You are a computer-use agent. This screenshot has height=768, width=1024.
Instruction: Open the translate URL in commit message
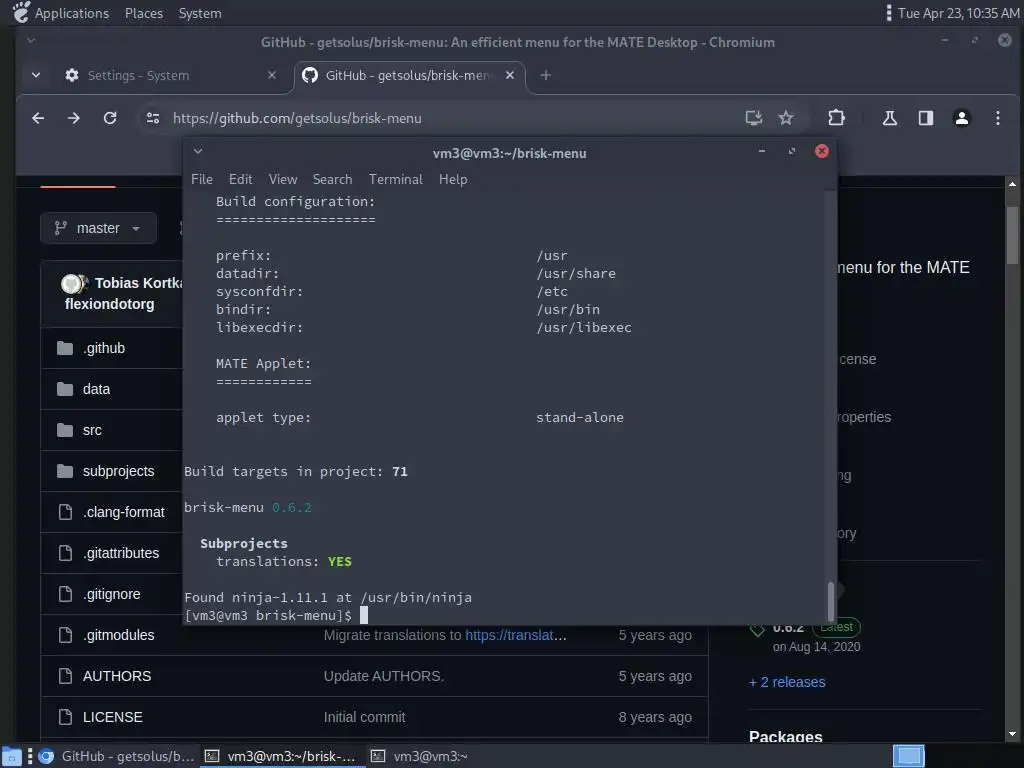[516, 635]
